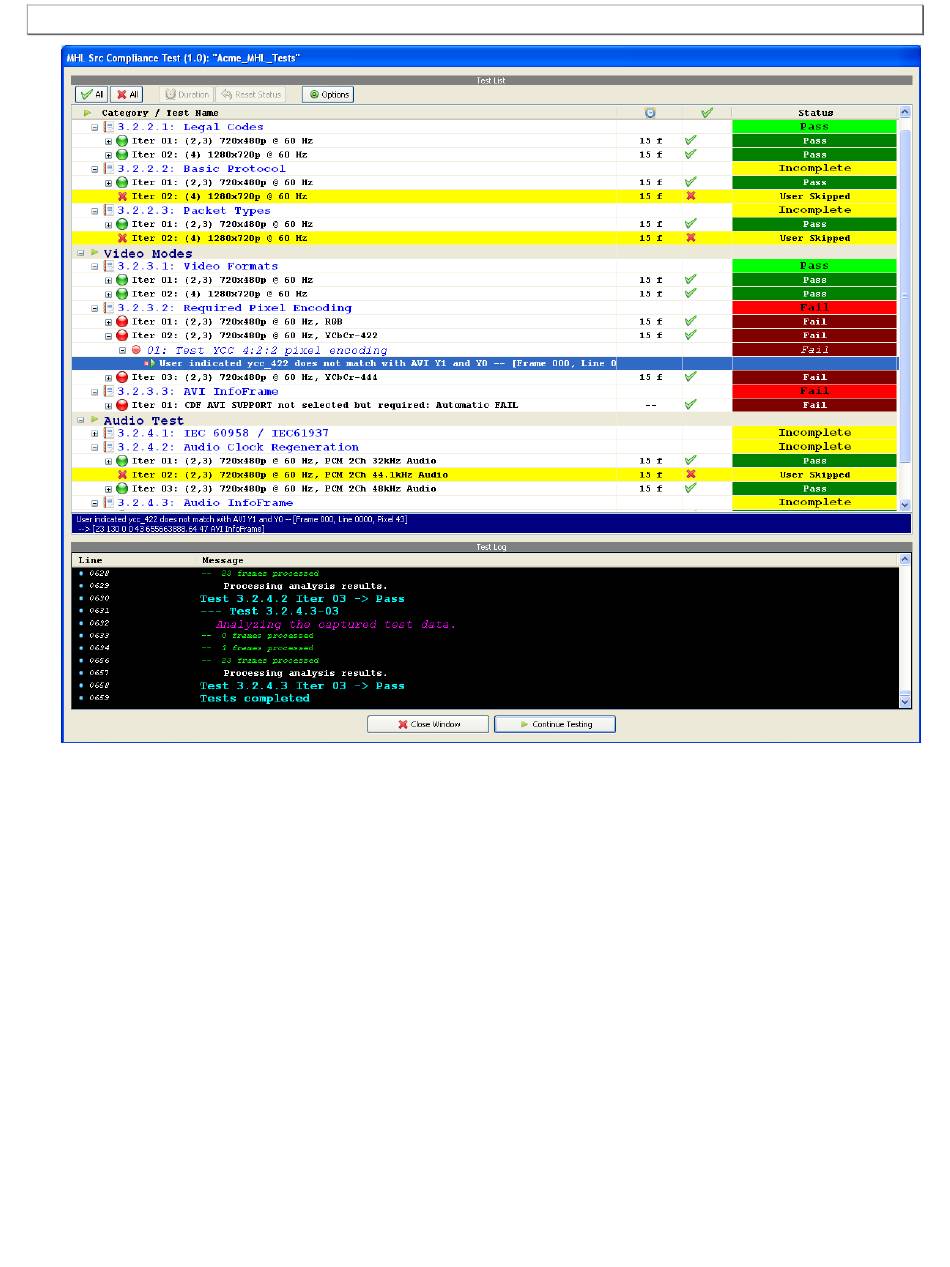Toggle the red X selection for Basic Protocol Iter 02

click(x=690, y=197)
